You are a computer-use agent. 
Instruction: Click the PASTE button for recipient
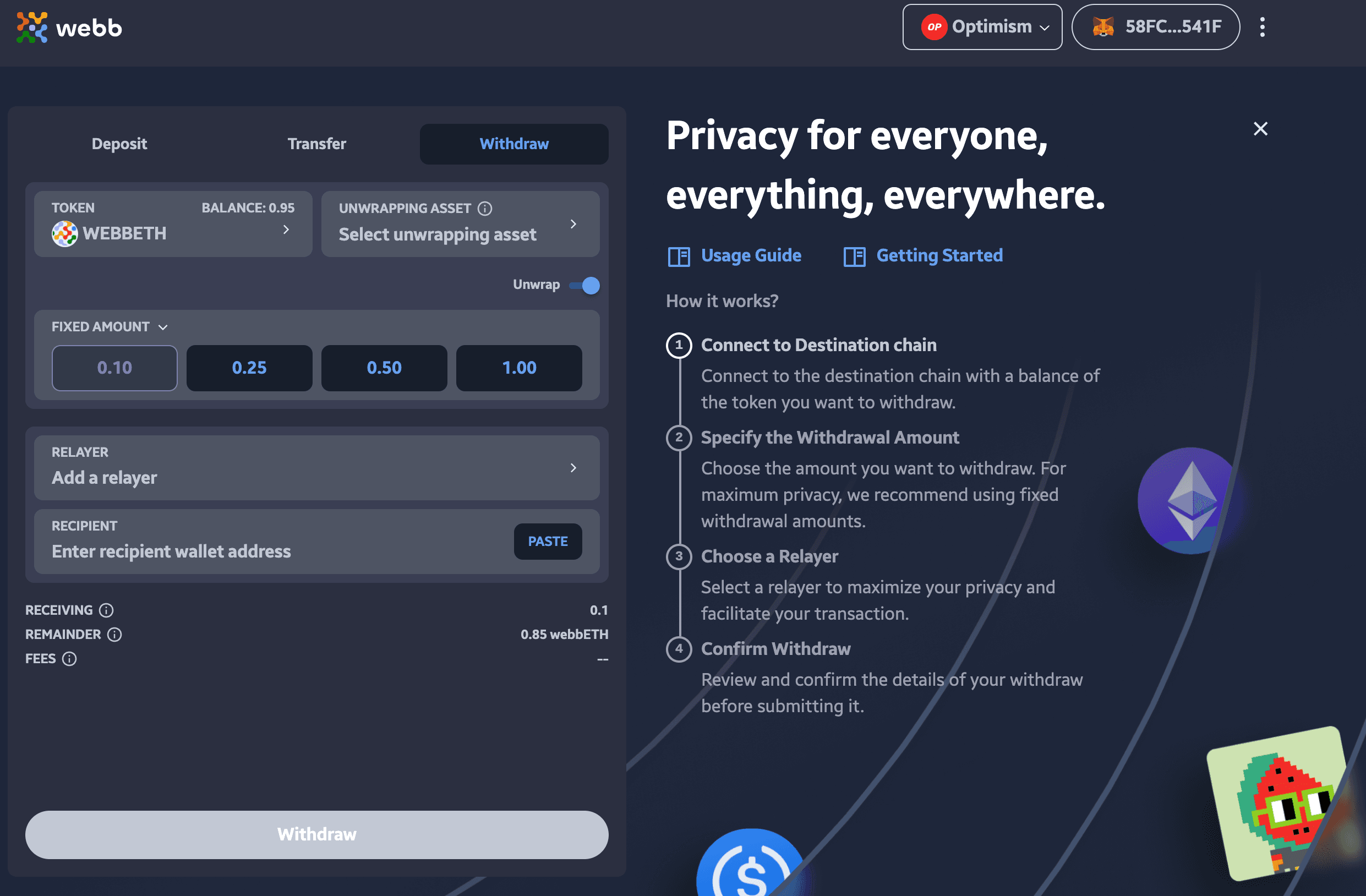pyautogui.click(x=548, y=541)
